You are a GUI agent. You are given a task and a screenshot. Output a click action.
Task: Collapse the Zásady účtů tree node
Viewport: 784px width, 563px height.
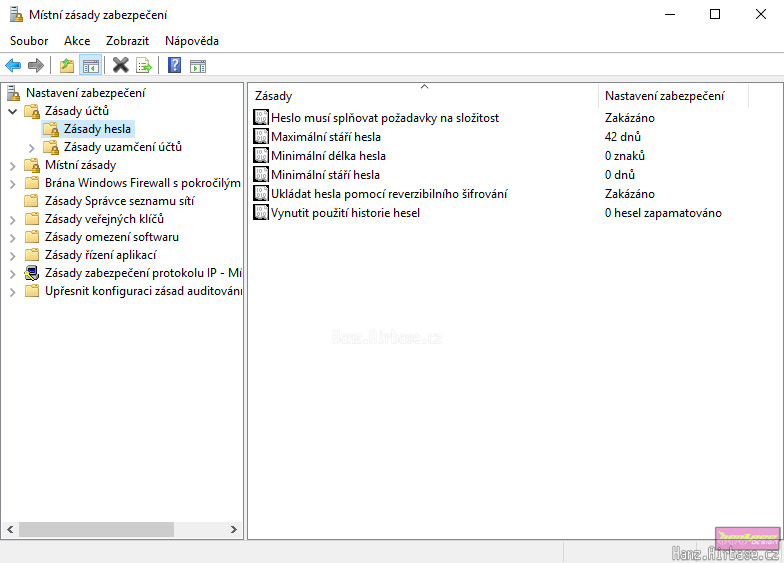13,111
